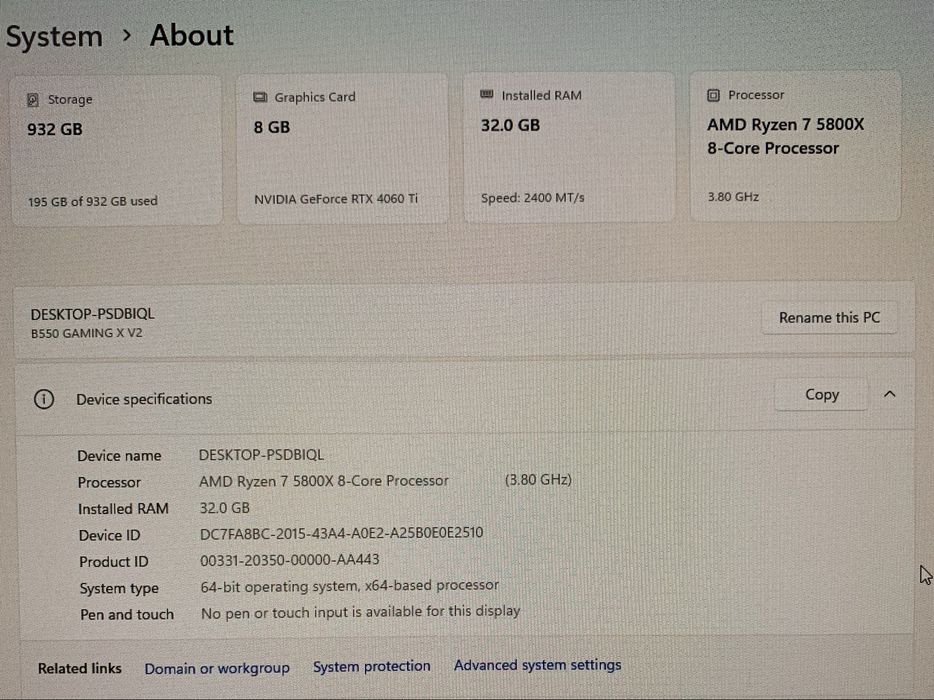Select the Pen and touch value text
The width and height of the screenshot is (934, 700).
click(360, 612)
